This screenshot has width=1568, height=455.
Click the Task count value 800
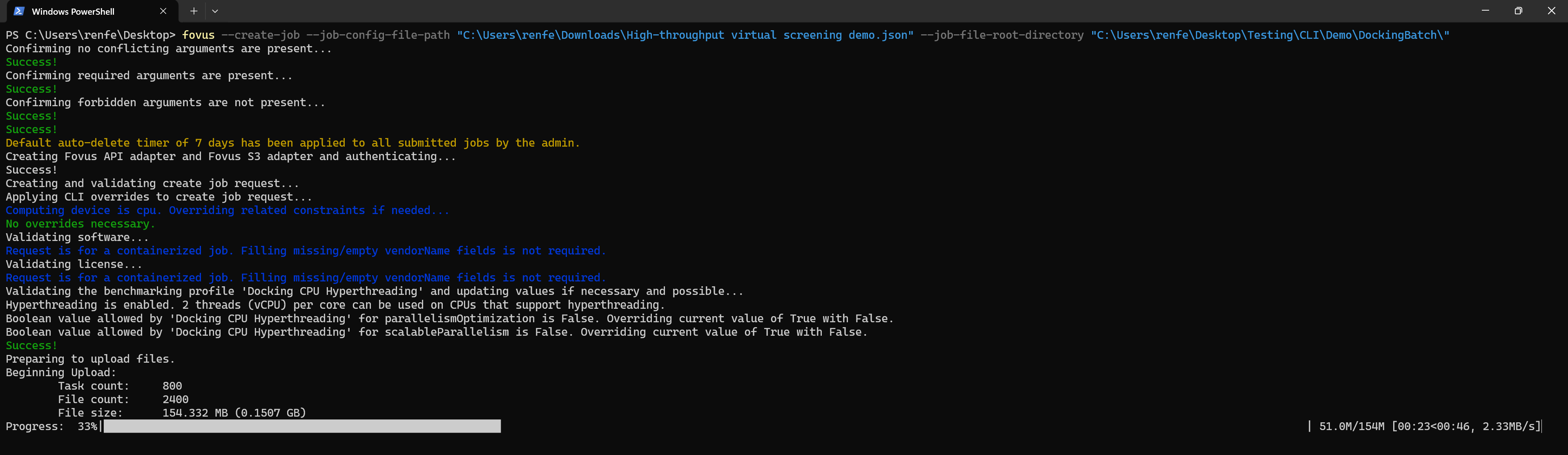172,386
